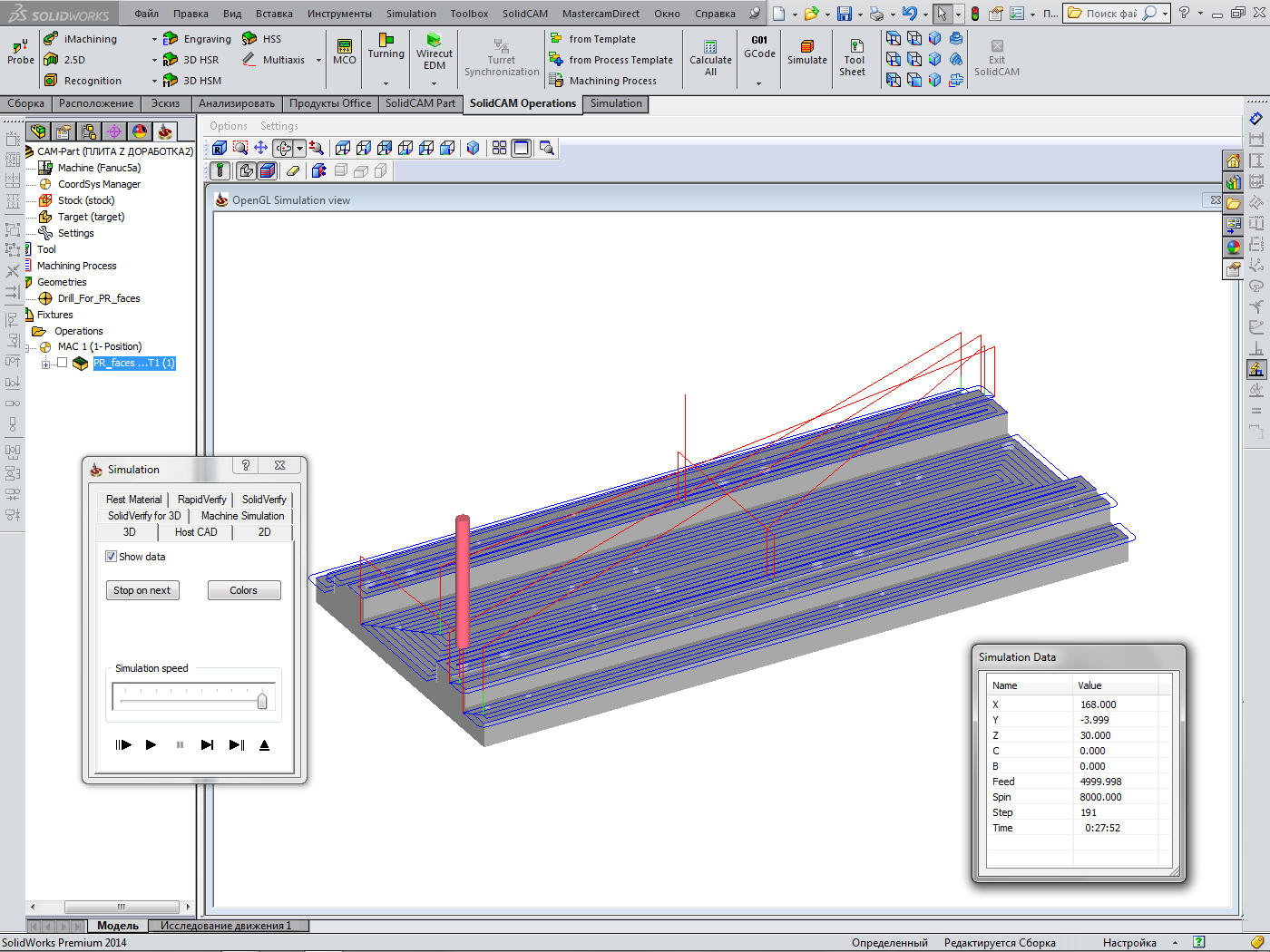The image size is (1270, 952).
Task: Switch to the Host CAD simulation tab
Action: (x=196, y=532)
